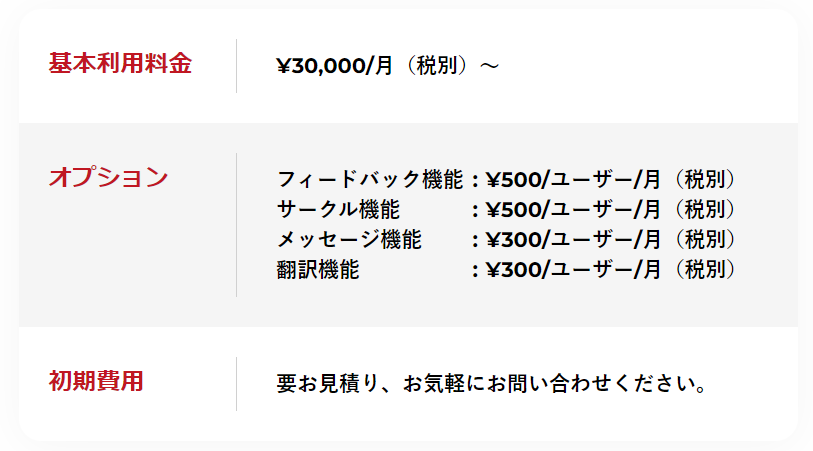Select the メッセージ機能 option label

[x=349, y=240]
